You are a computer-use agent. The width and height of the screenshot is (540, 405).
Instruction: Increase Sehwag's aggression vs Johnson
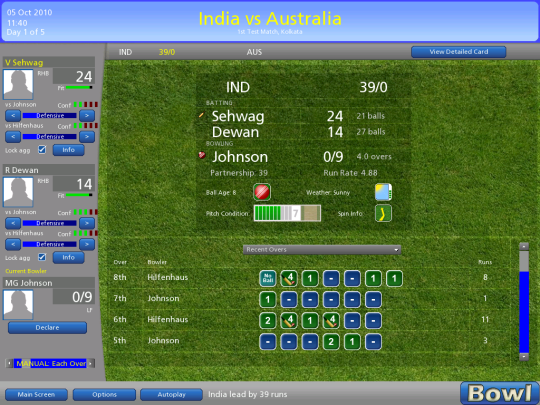(x=87, y=115)
